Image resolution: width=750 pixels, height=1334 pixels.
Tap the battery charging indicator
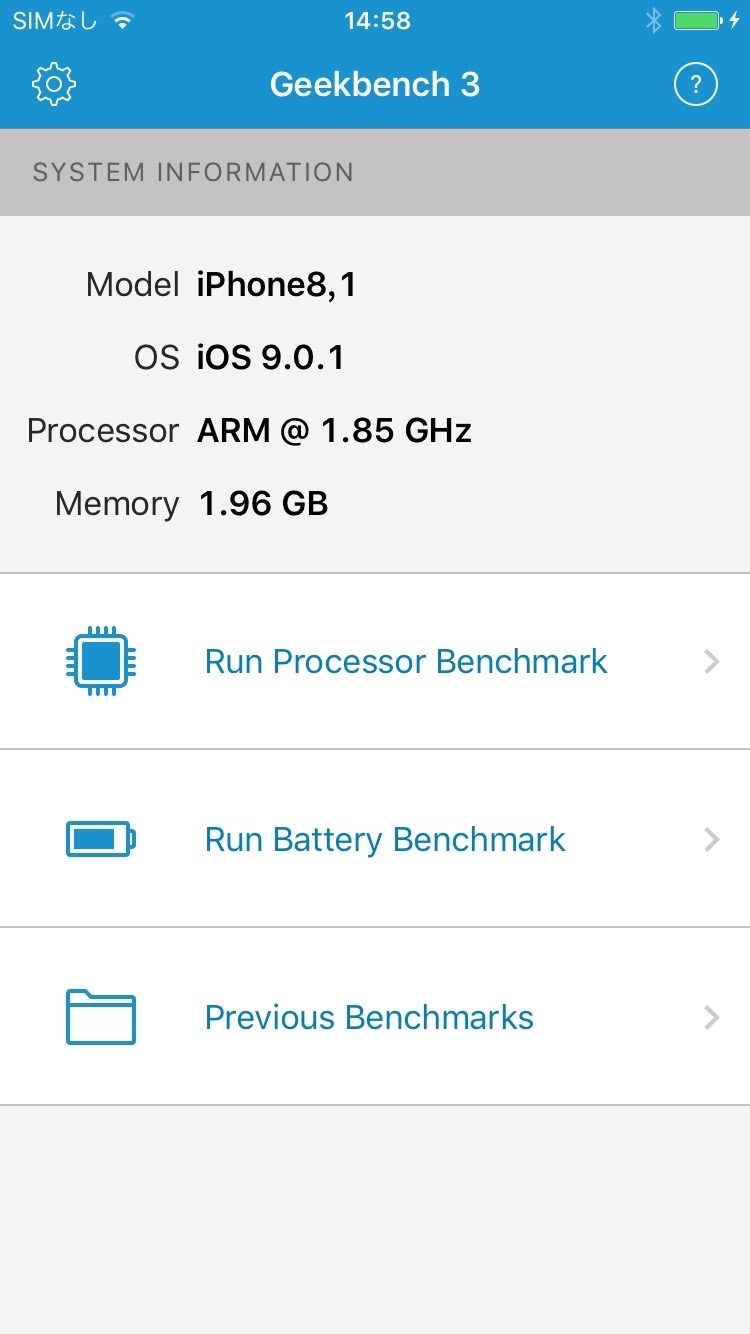(x=704, y=21)
